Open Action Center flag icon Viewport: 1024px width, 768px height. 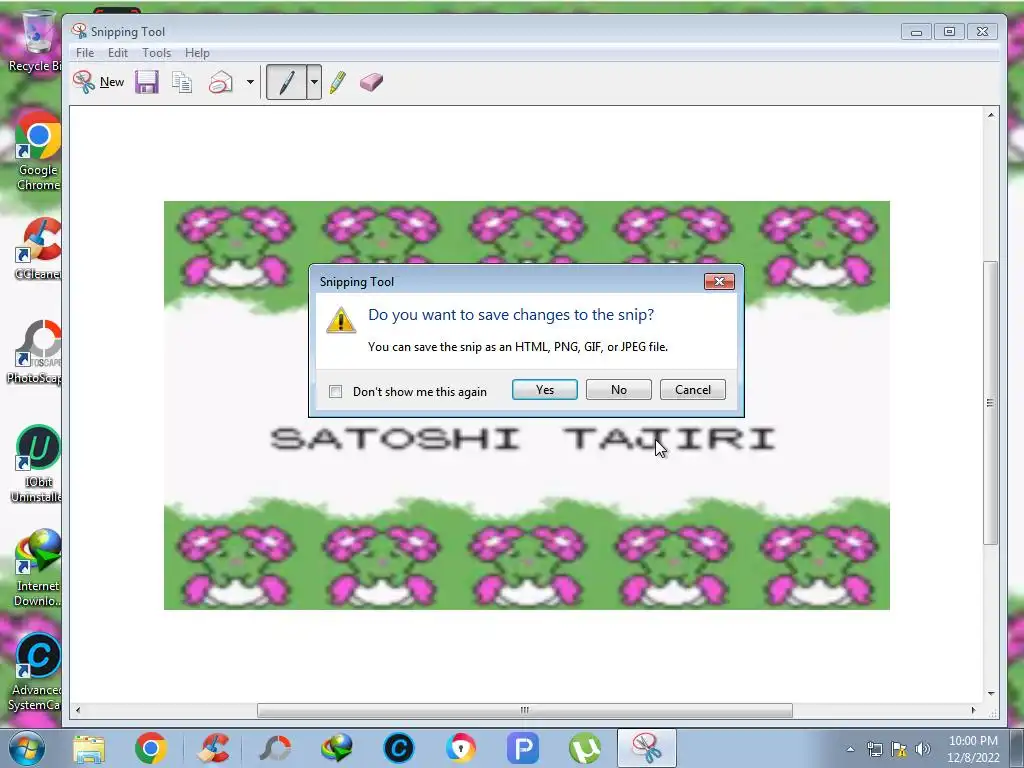click(899, 749)
